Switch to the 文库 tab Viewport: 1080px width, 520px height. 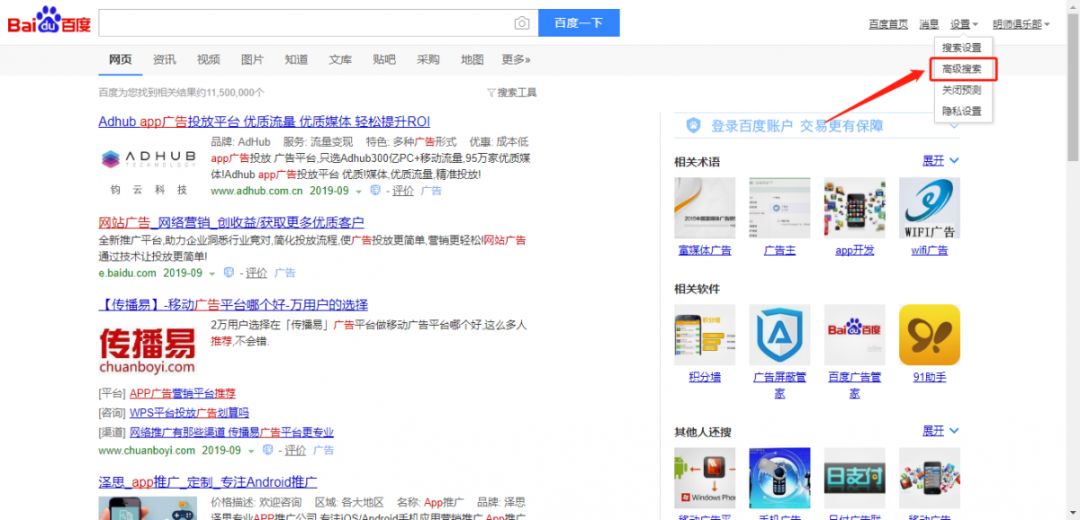pos(340,60)
